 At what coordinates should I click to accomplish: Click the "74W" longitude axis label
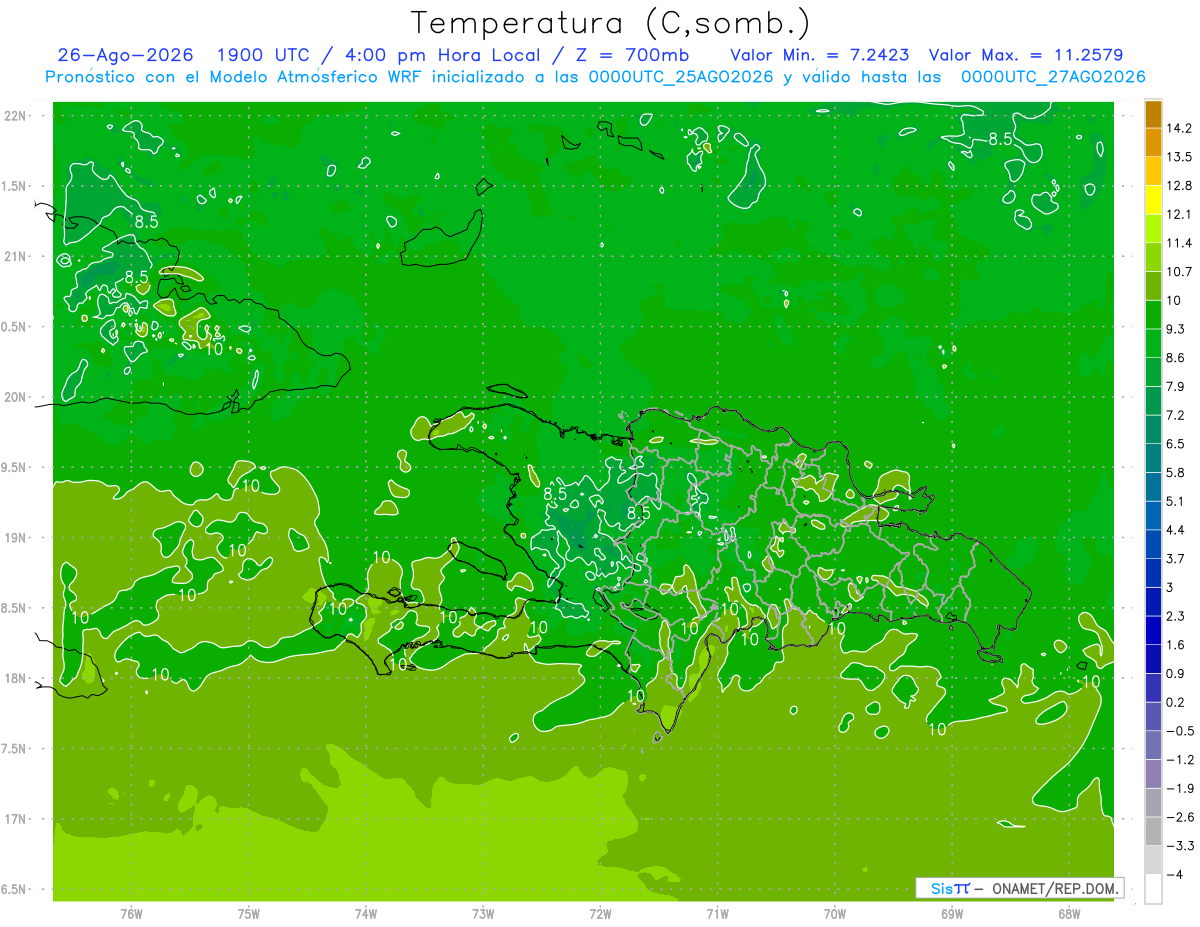tap(366, 913)
